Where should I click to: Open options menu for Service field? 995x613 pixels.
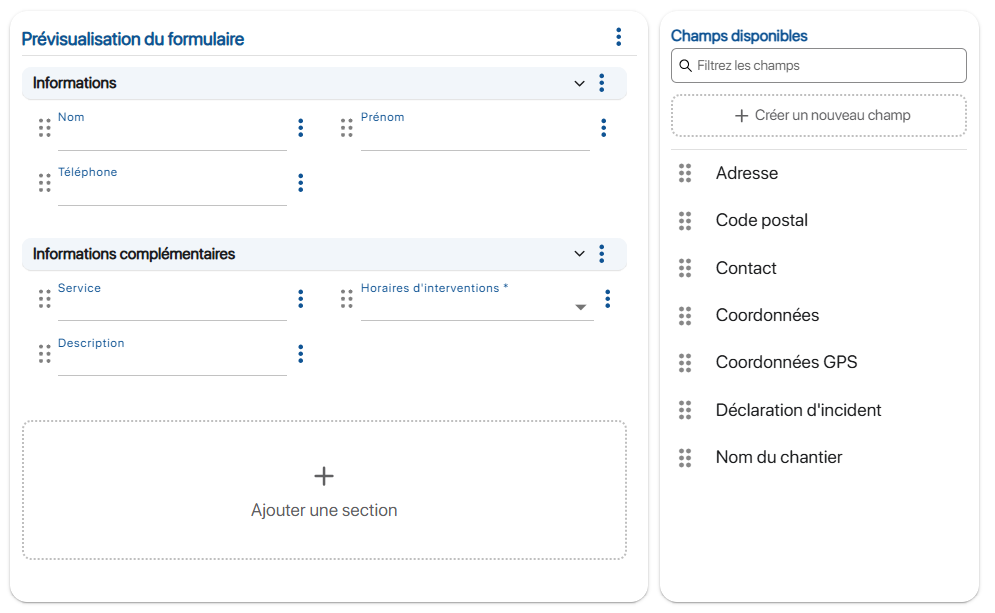pyautogui.click(x=301, y=299)
